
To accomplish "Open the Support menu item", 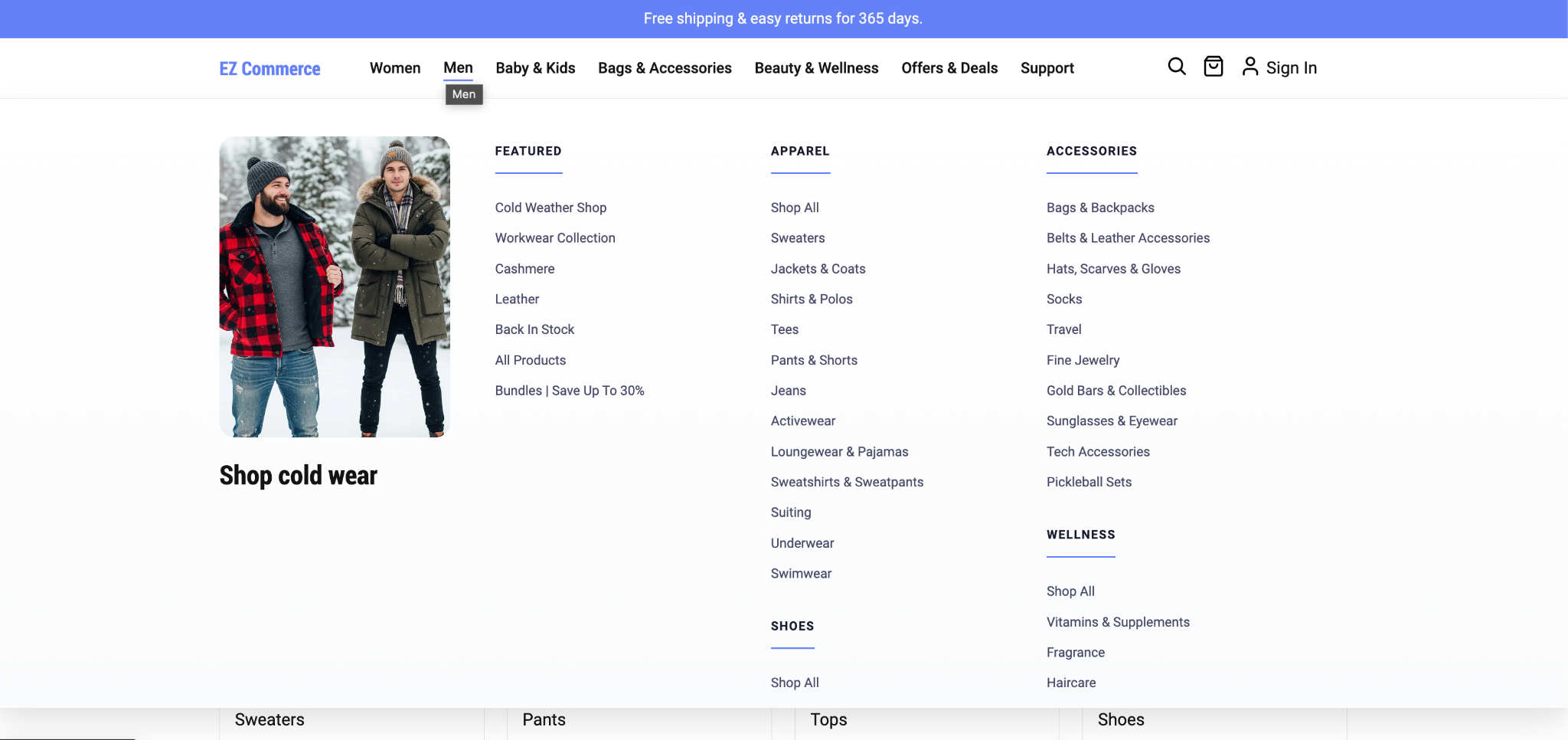I will pyautogui.click(x=1047, y=68).
